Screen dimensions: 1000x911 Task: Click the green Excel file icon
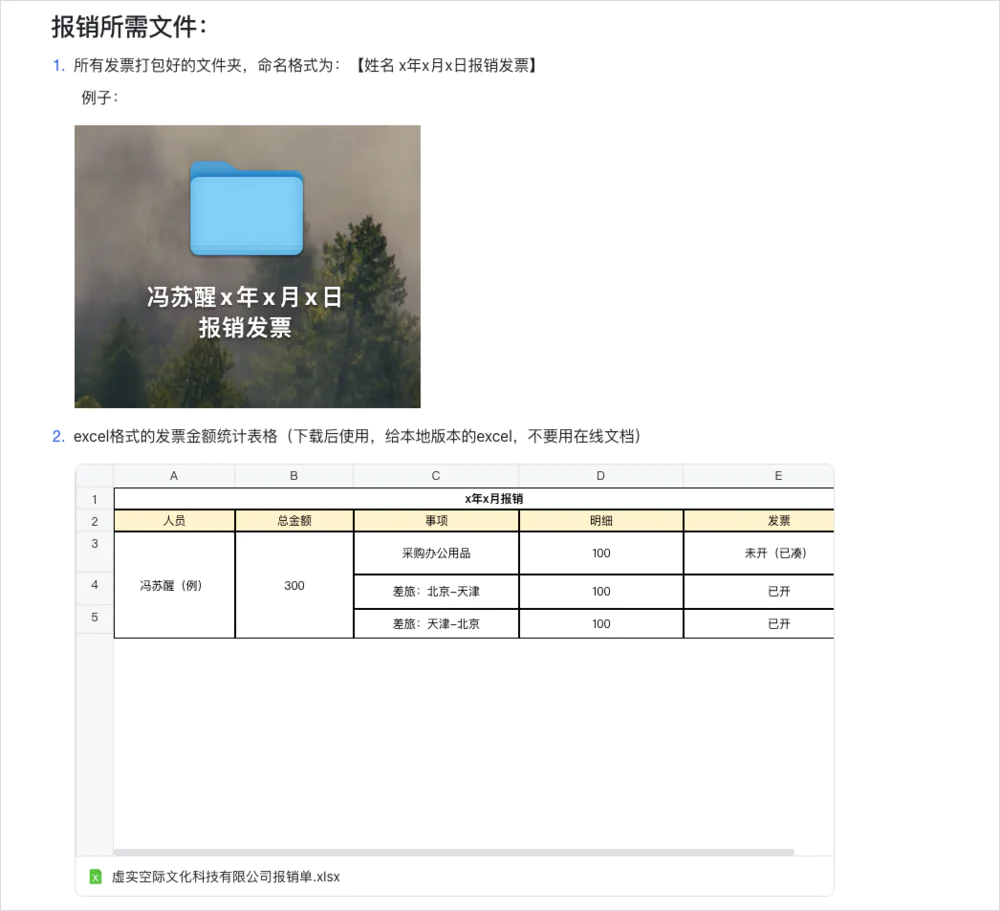point(93,876)
